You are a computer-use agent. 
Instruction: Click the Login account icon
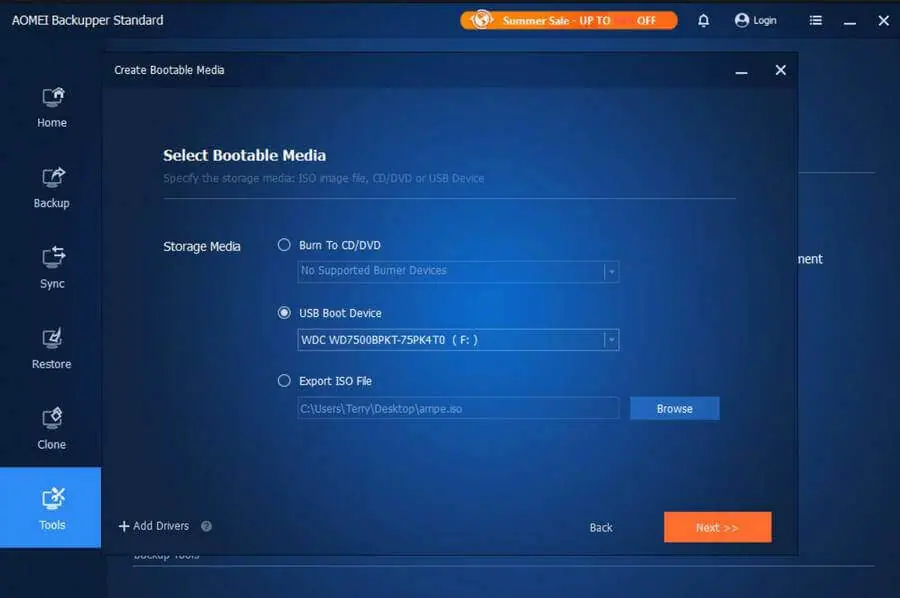pyautogui.click(x=755, y=21)
